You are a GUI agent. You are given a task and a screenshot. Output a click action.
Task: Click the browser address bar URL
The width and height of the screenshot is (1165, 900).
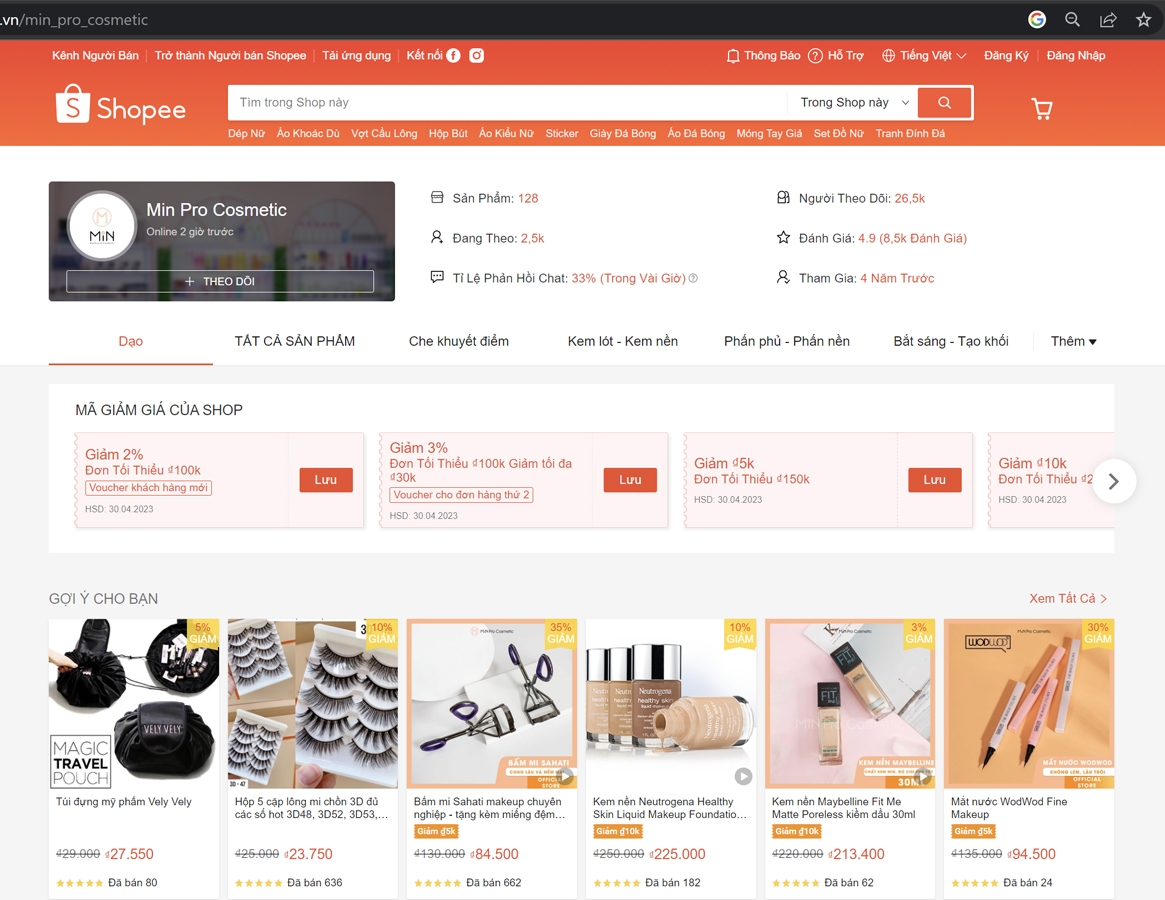(x=74, y=19)
